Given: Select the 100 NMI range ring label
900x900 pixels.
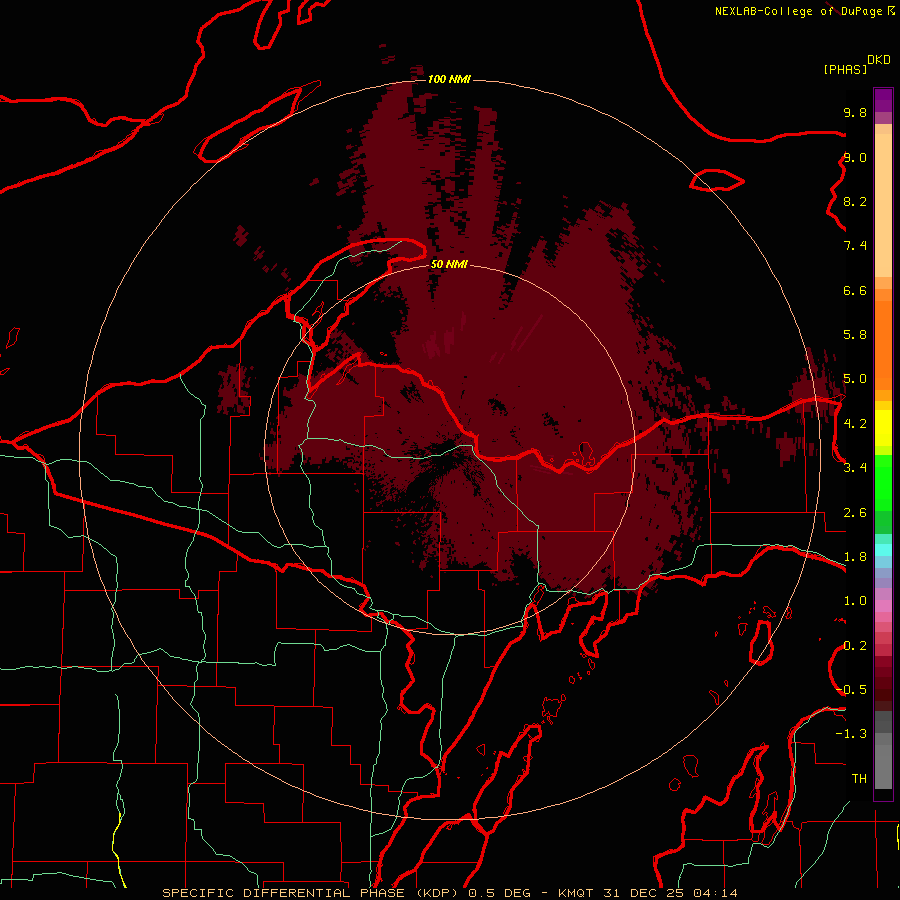Looking at the screenshot, I should (449, 79).
